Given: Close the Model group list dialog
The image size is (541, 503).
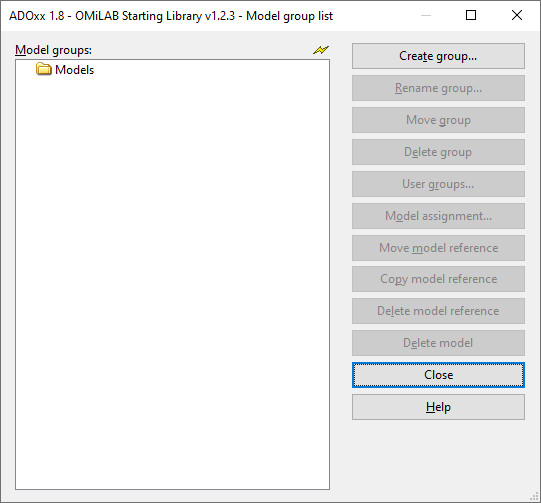Looking at the screenshot, I should (x=438, y=375).
